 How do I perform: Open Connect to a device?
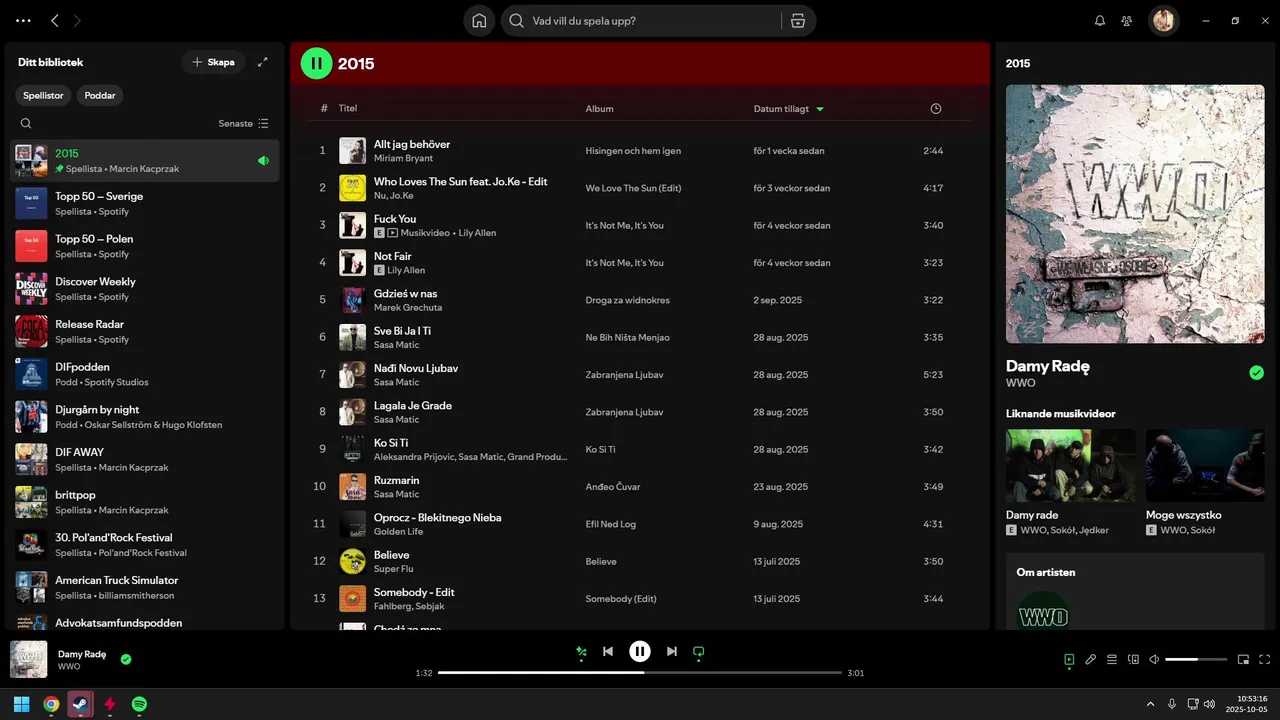tap(1134, 660)
